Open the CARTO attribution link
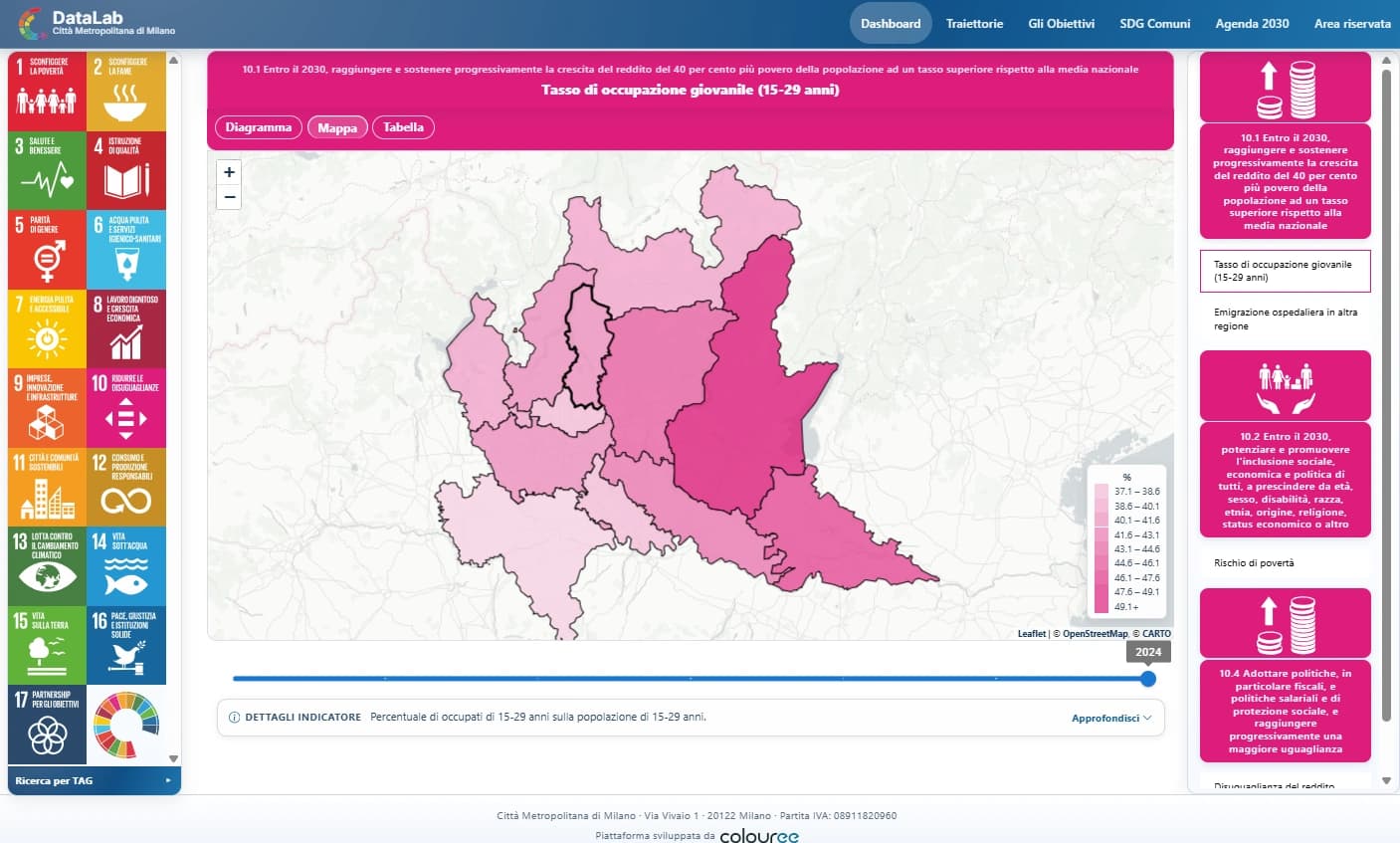 (1156, 634)
